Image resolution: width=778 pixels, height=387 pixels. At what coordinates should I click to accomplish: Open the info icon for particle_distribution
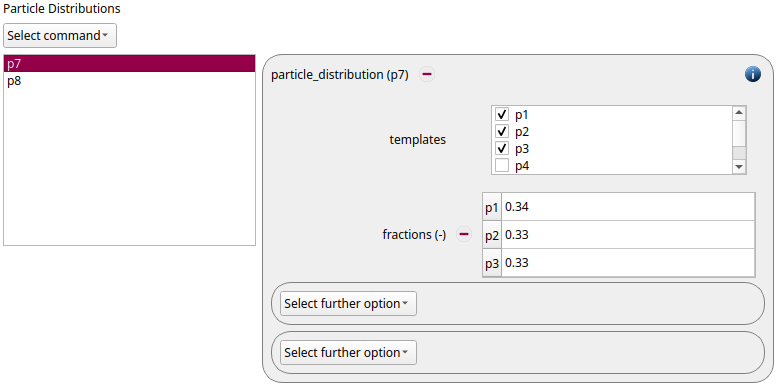[752, 75]
